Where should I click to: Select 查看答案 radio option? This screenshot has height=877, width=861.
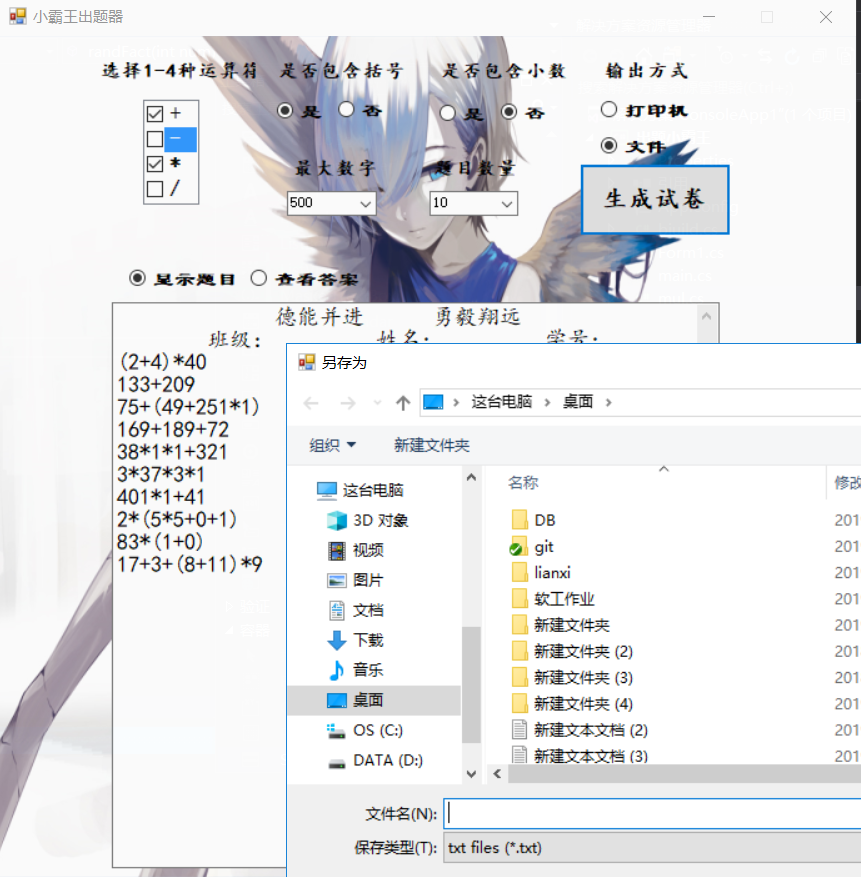point(258,278)
